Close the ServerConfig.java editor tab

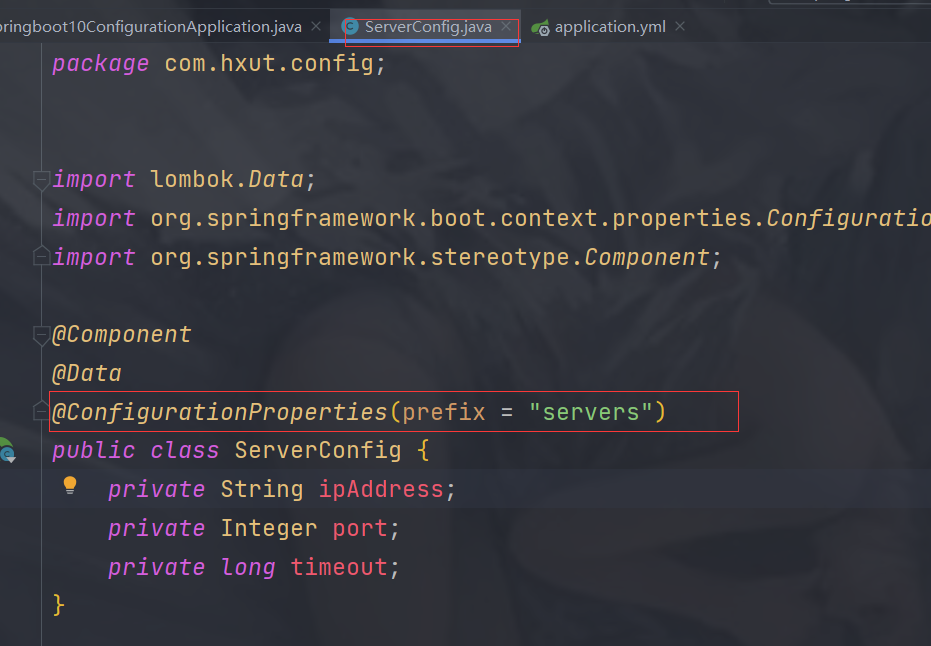(506, 27)
